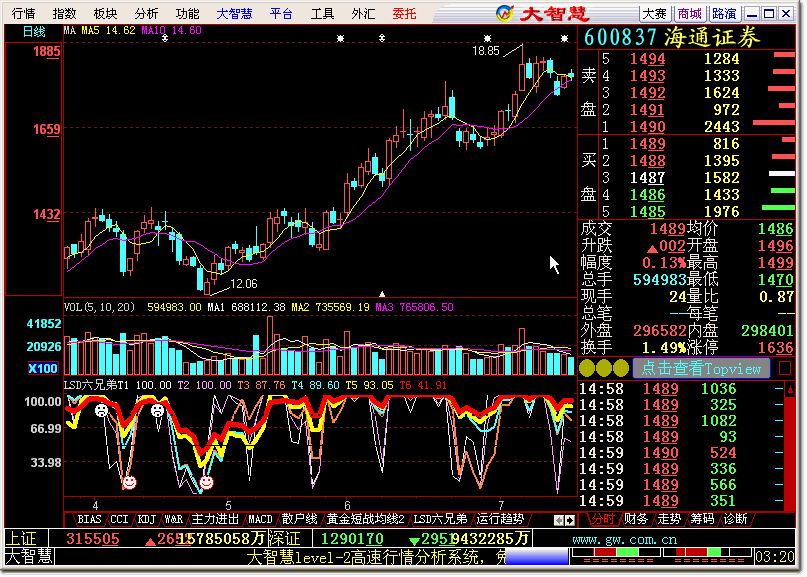The image size is (807, 577).
Task: Click the 涨停 value 1636
Action: pos(776,347)
